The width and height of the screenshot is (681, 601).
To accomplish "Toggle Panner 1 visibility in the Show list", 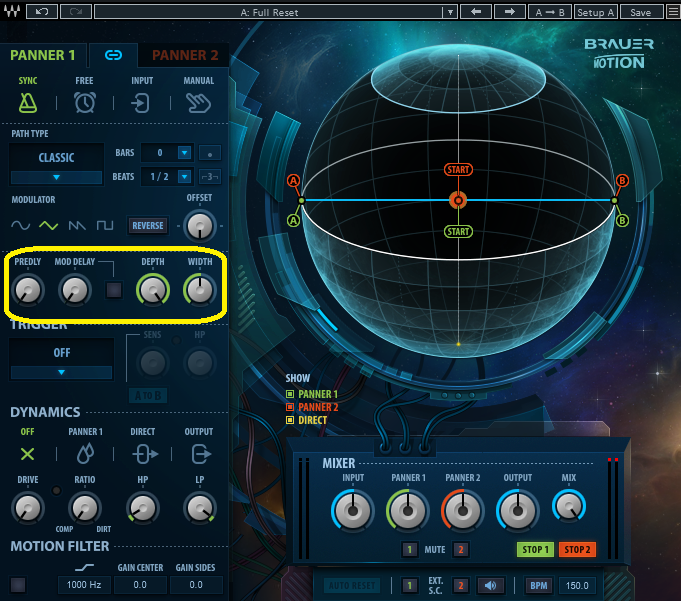I will coord(290,395).
